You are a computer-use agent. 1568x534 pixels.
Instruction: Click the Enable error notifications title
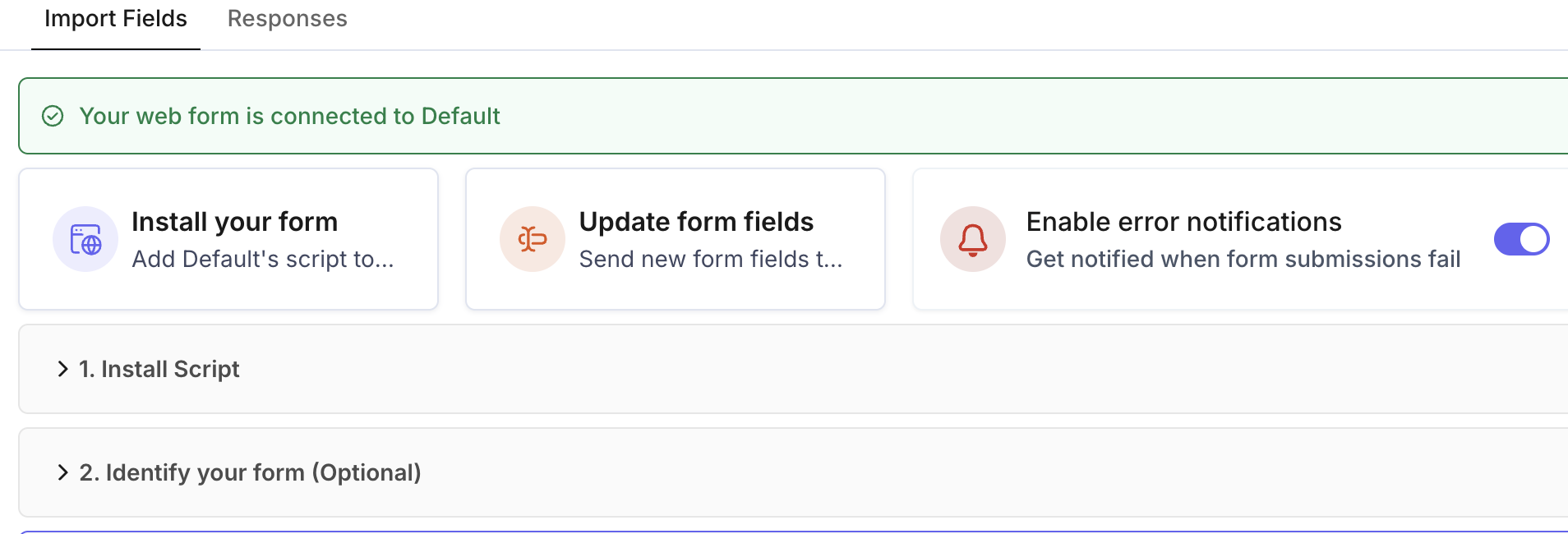click(1183, 222)
